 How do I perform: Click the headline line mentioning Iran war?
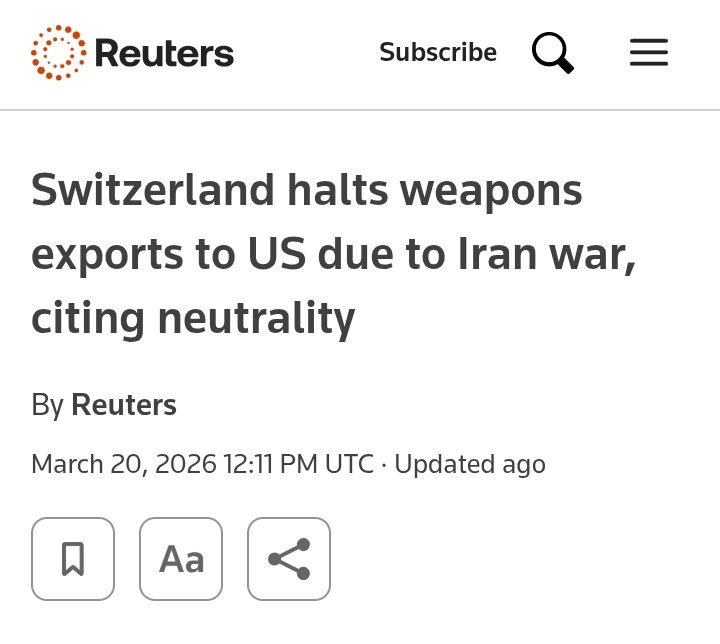click(x=334, y=254)
